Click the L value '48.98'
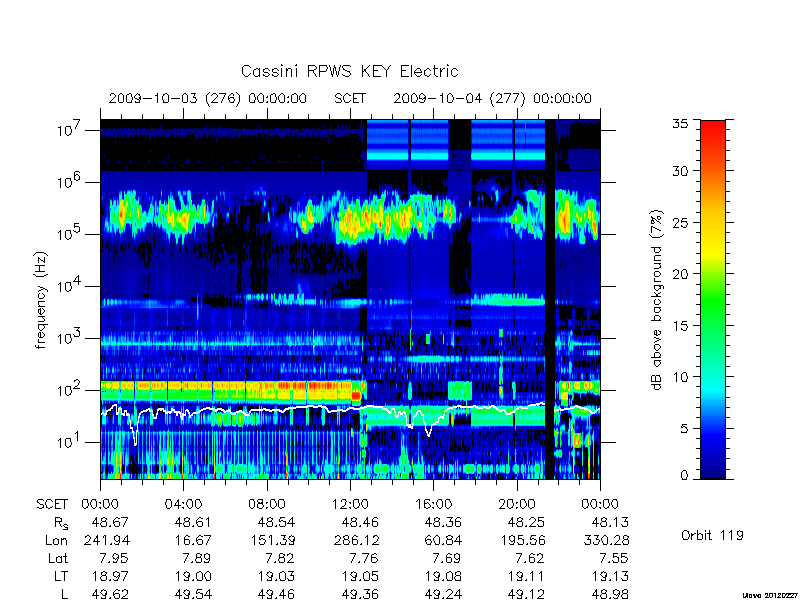Viewport: 800px width, 600px height. coord(609,594)
